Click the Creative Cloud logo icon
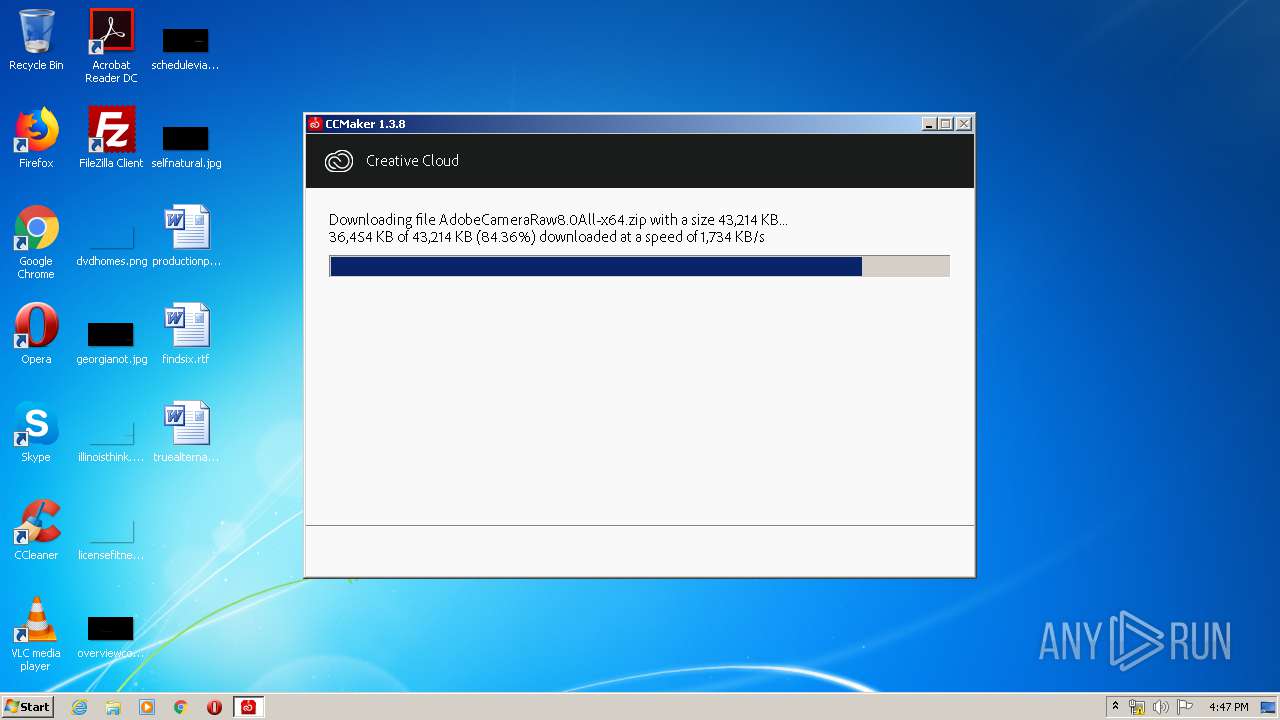This screenshot has height=720, width=1280. click(339, 161)
